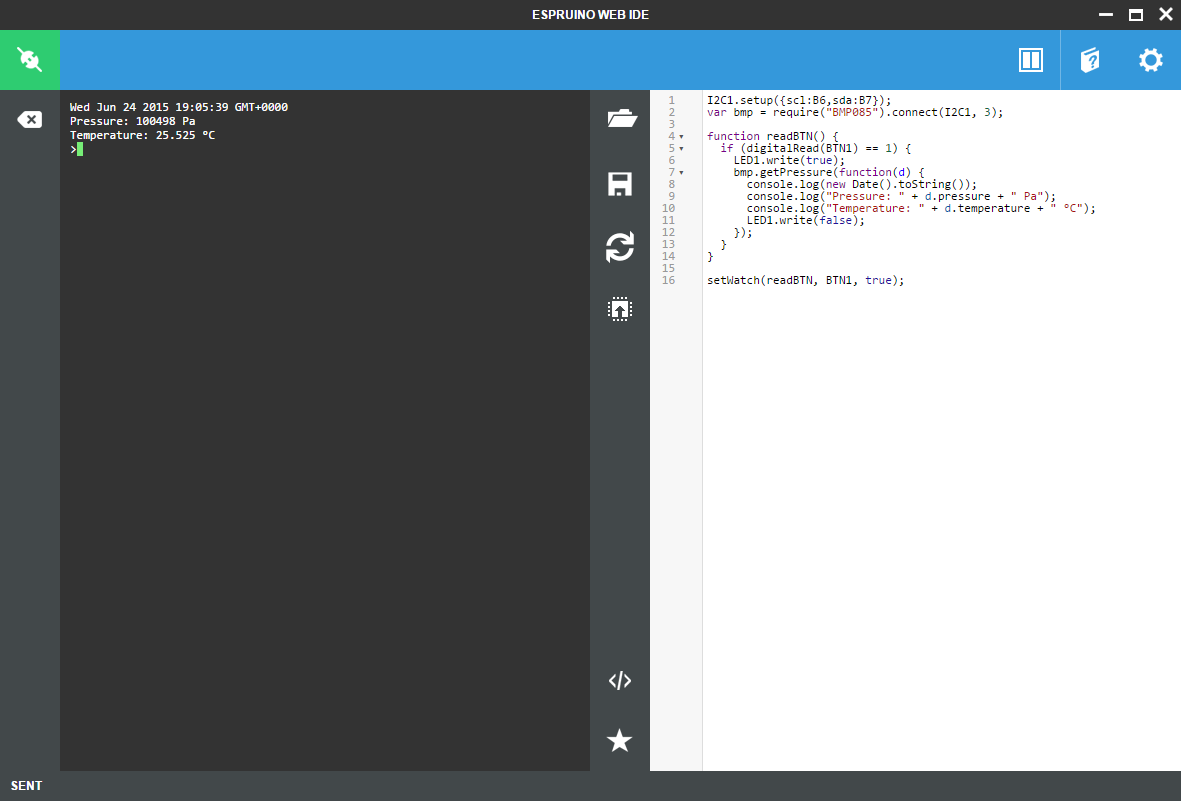This screenshot has height=801, width=1181.
Task: Switch to the graphical editor via code brackets icon
Action: [x=620, y=681]
